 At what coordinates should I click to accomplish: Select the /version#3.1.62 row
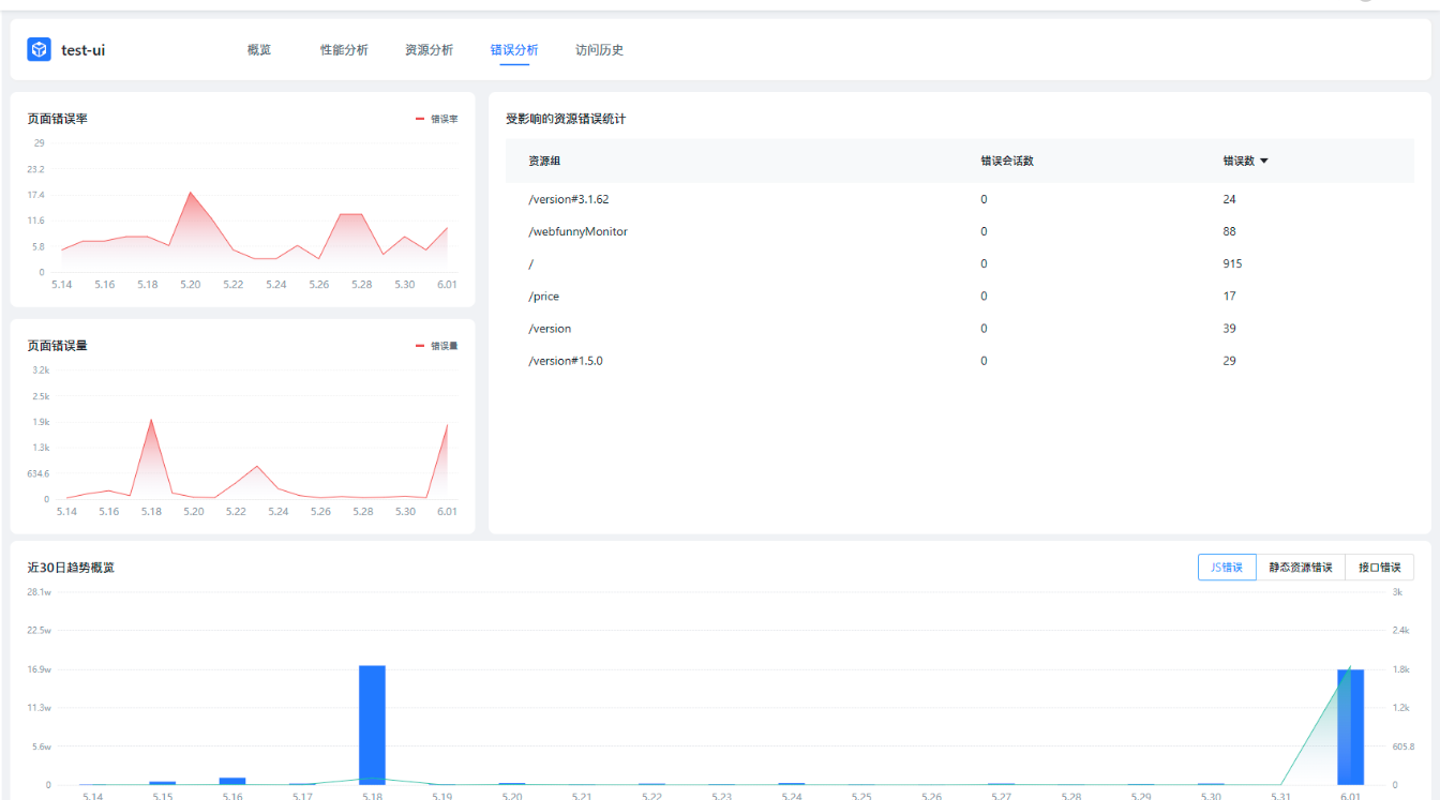tap(960, 199)
